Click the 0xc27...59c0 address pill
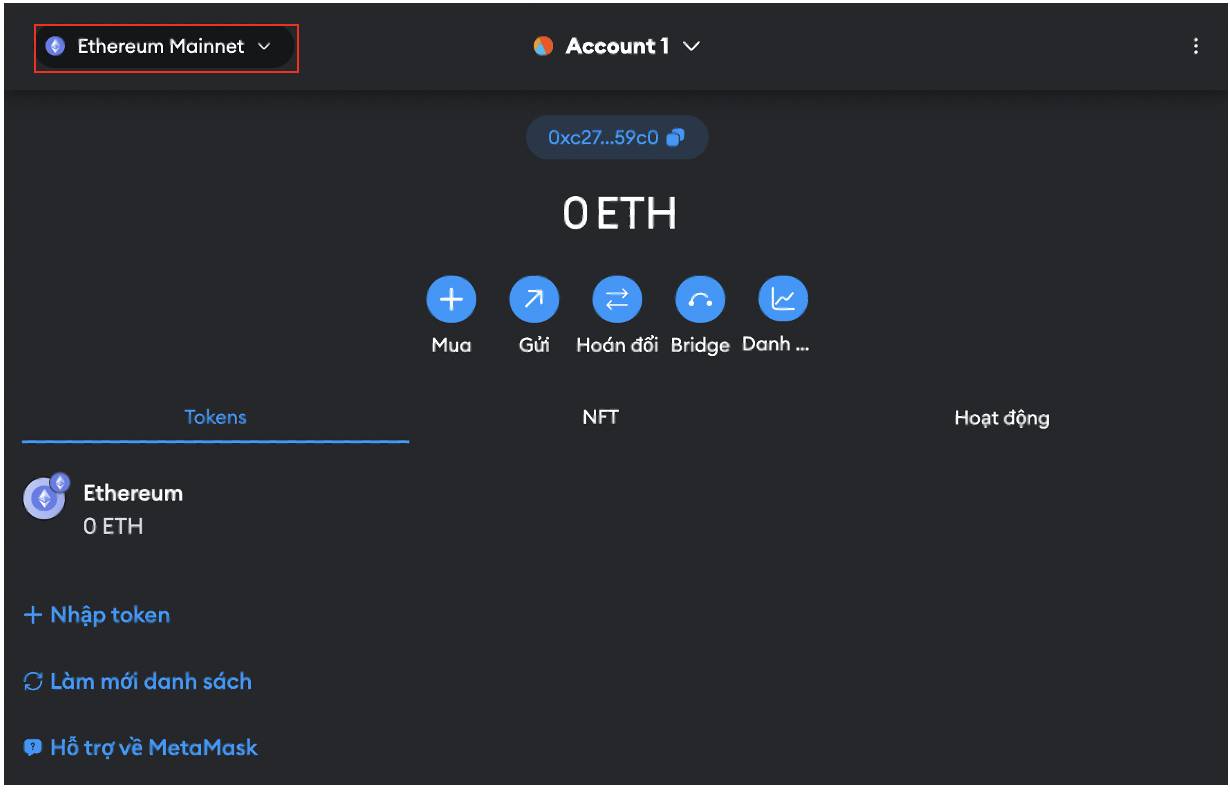The image size is (1230, 792). (617, 138)
